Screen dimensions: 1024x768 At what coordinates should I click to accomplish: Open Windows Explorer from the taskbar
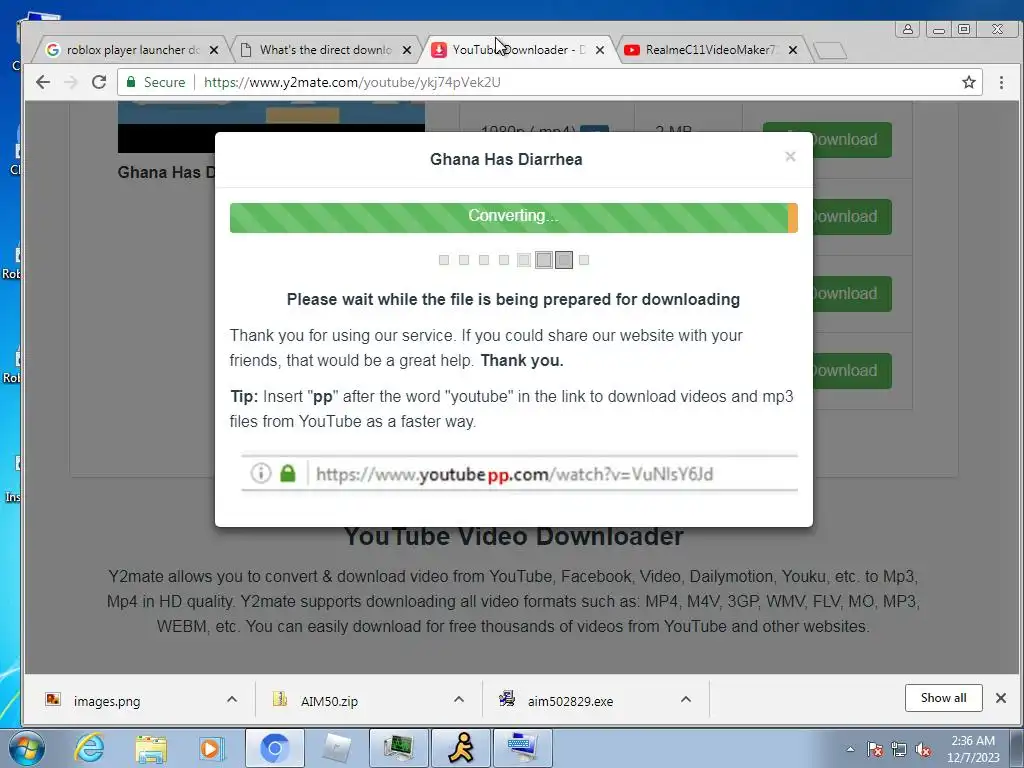coord(151,748)
